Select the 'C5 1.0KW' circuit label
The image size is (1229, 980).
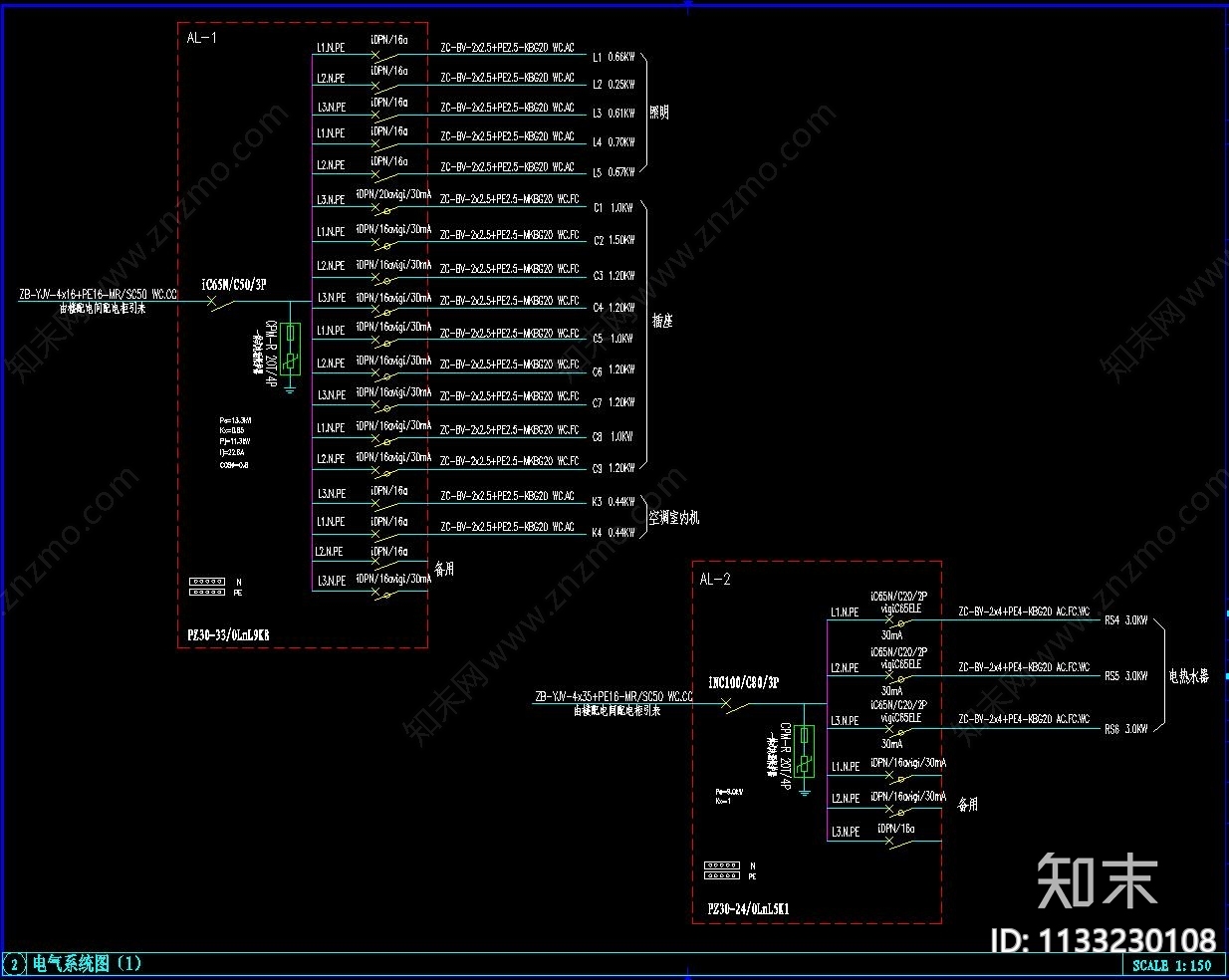(x=614, y=339)
